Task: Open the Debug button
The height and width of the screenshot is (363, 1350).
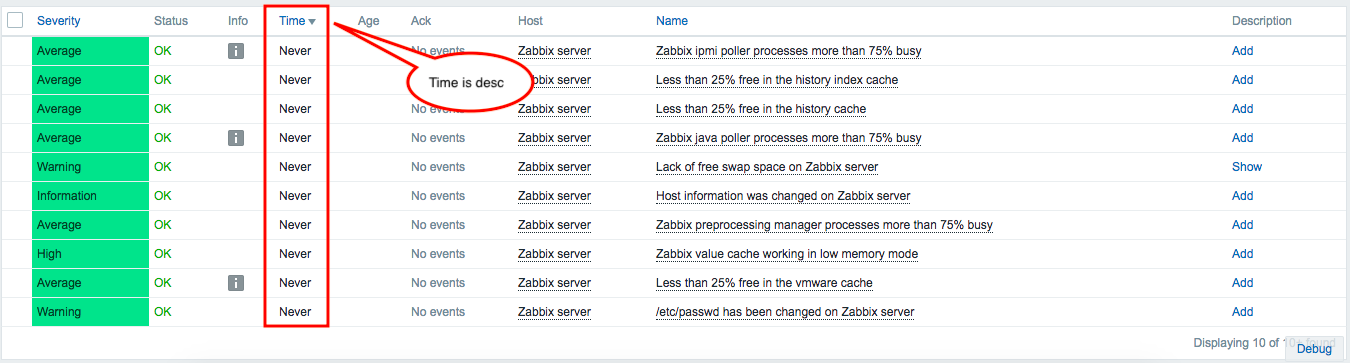Action: [1314, 349]
